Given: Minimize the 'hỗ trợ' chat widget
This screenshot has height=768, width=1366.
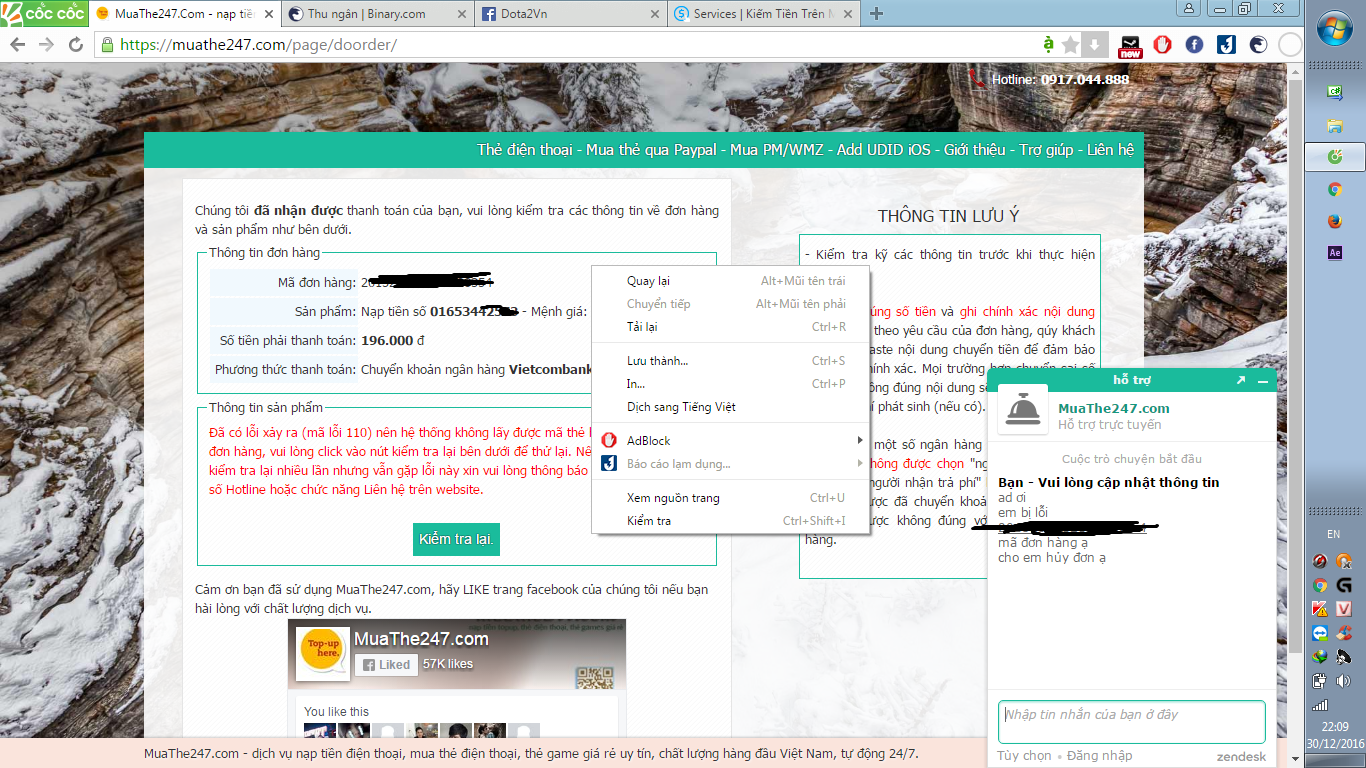Looking at the screenshot, I should click(x=1263, y=381).
